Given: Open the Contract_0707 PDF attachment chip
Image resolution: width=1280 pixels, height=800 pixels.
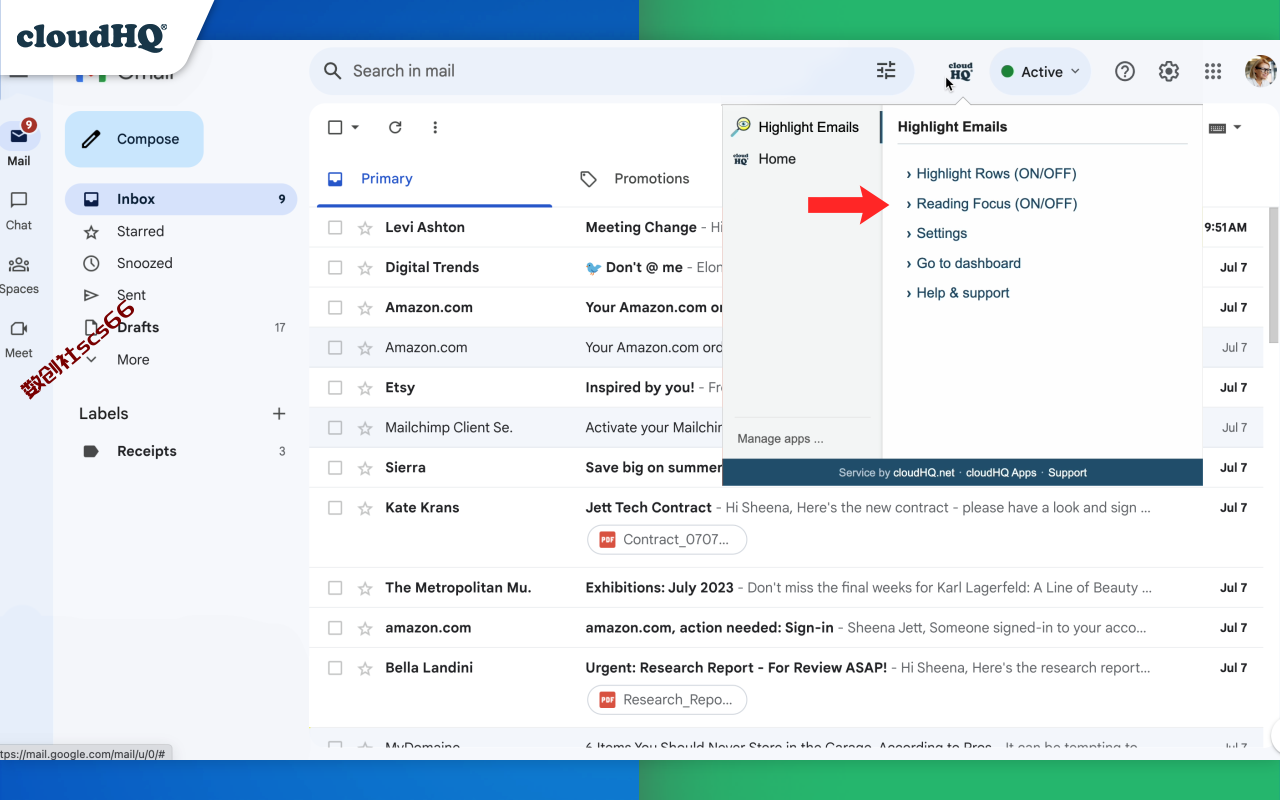Looking at the screenshot, I should 667,539.
